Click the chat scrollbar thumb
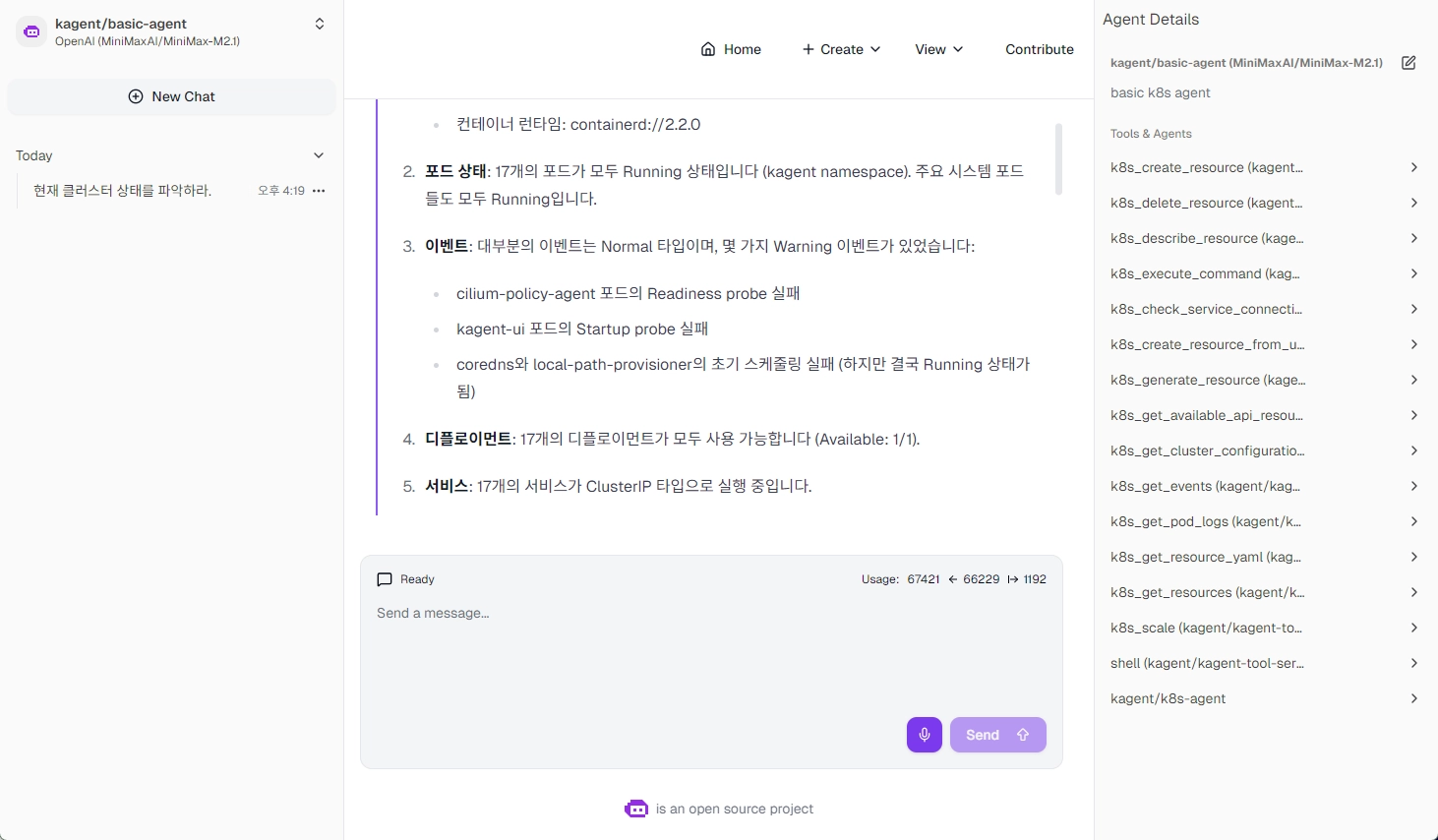This screenshot has height=840, width=1438. click(1058, 159)
